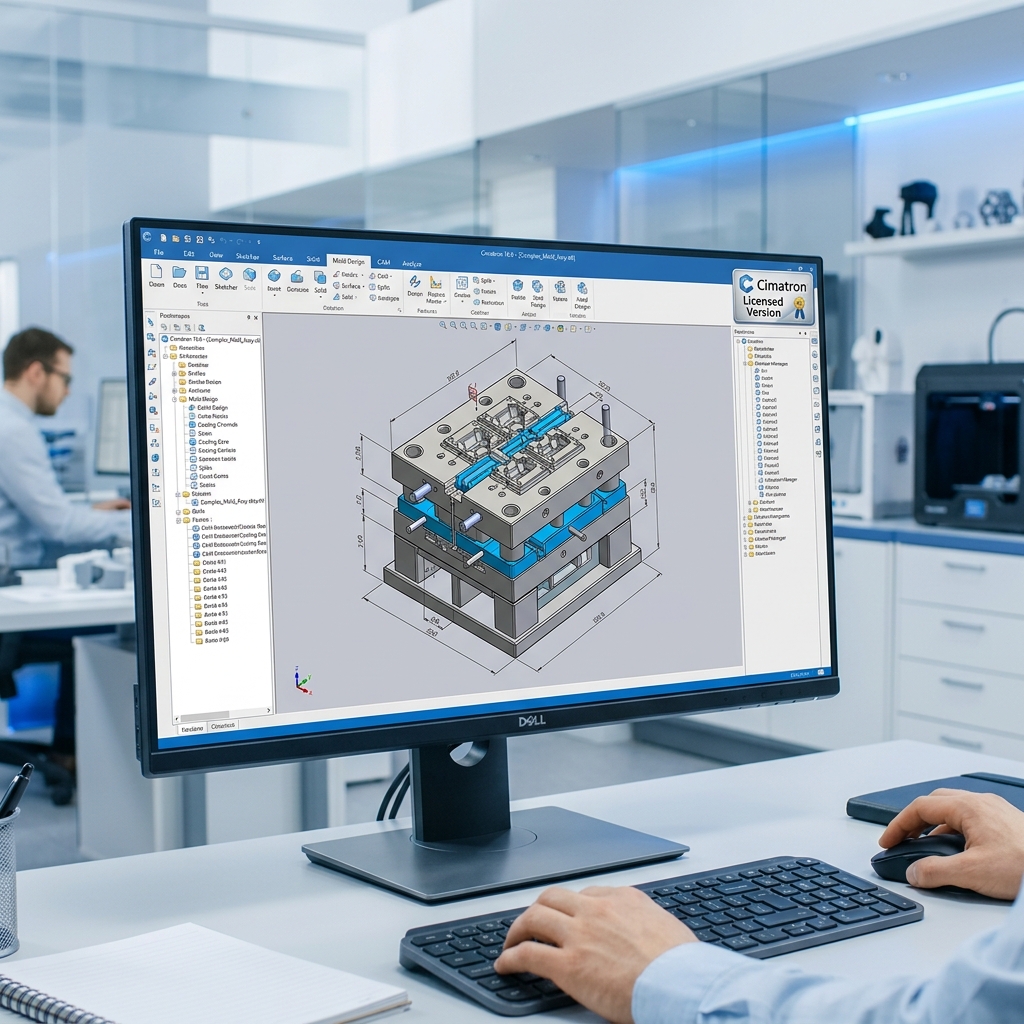Viewport: 1024px width, 1024px height.
Task: Select the root Complex_Mold_Assy item in tree
Action: click(212, 339)
